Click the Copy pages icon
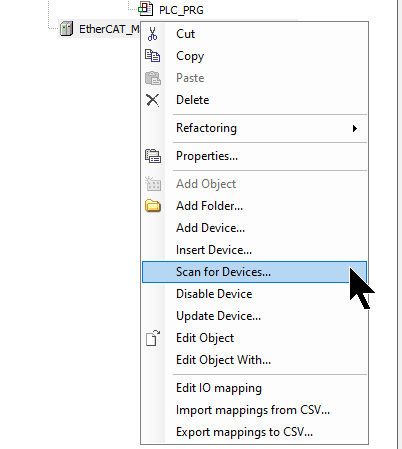Viewport: 402px width, 449px height. [153, 56]
